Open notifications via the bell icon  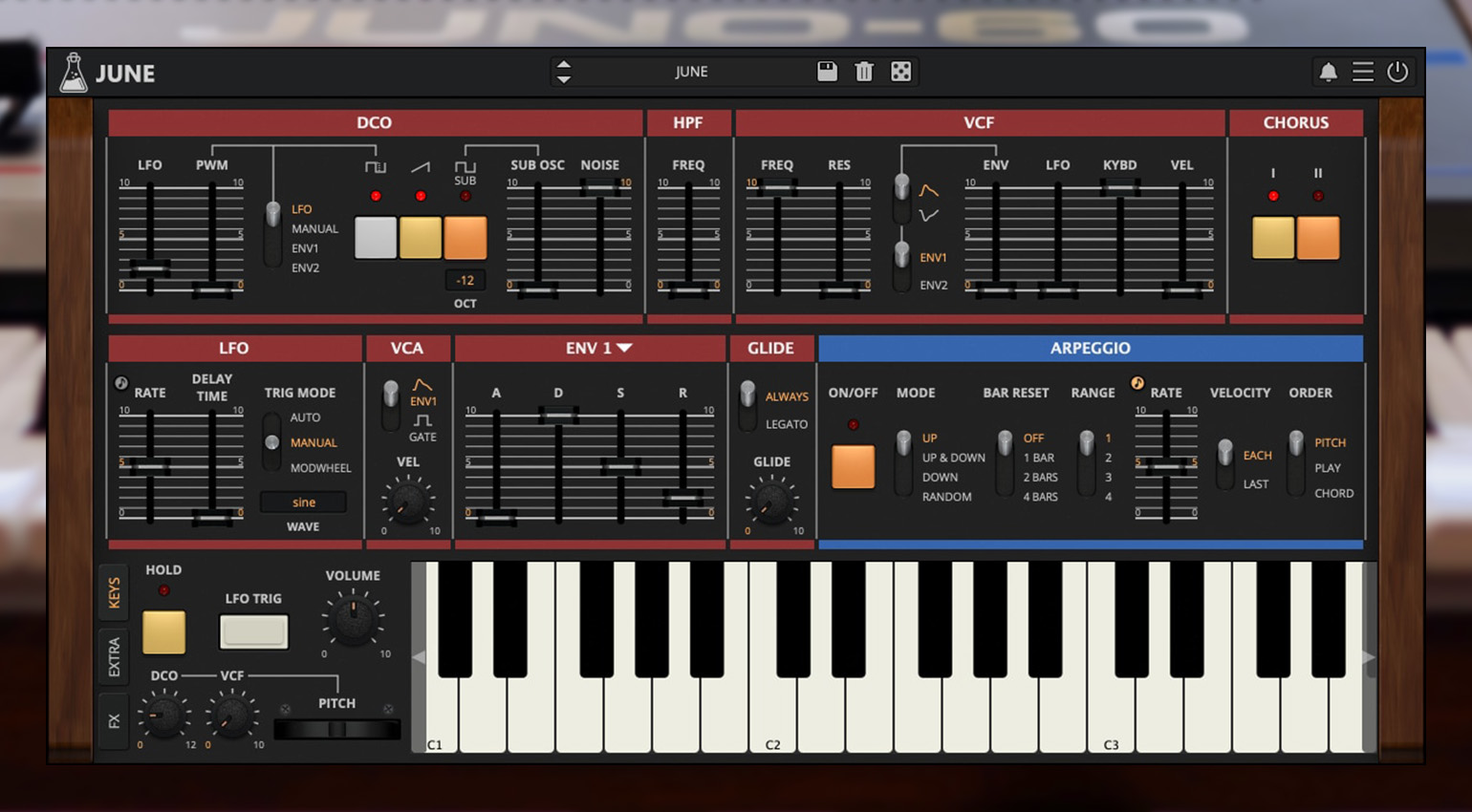click(1328, 73)
